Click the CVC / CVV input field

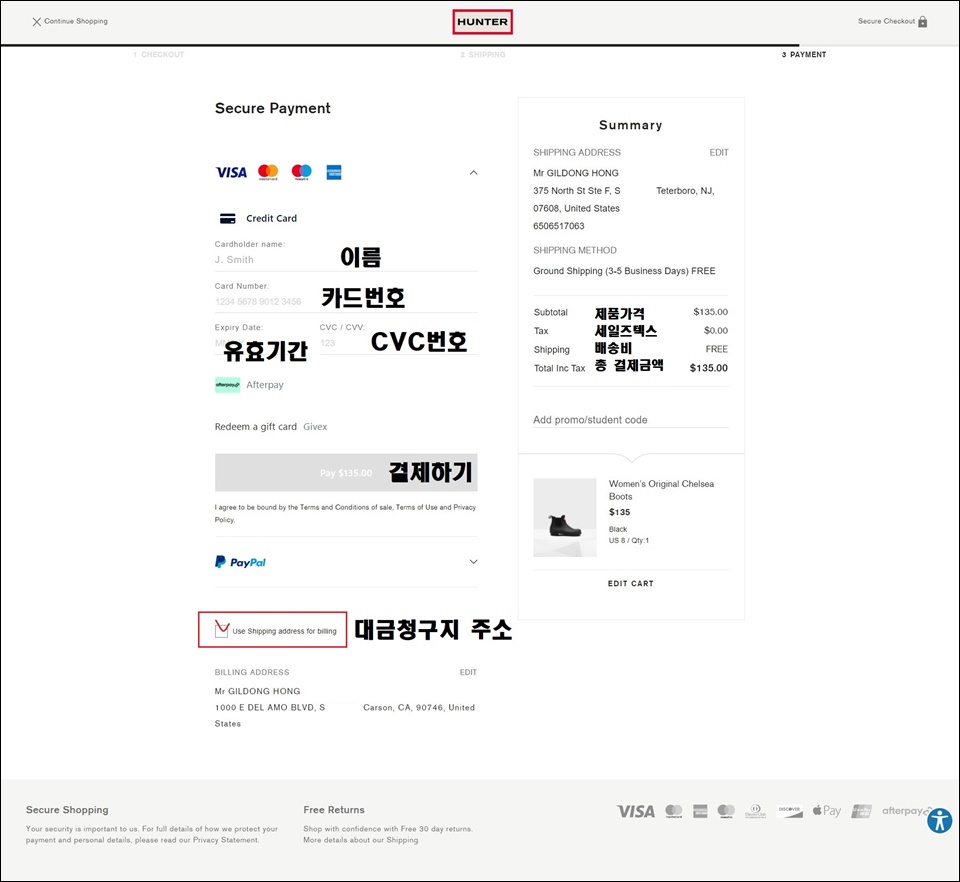(398, 343)
